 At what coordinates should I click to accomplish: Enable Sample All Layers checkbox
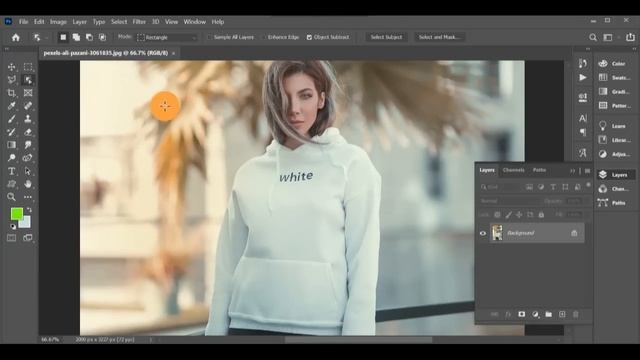pos(210,37)
